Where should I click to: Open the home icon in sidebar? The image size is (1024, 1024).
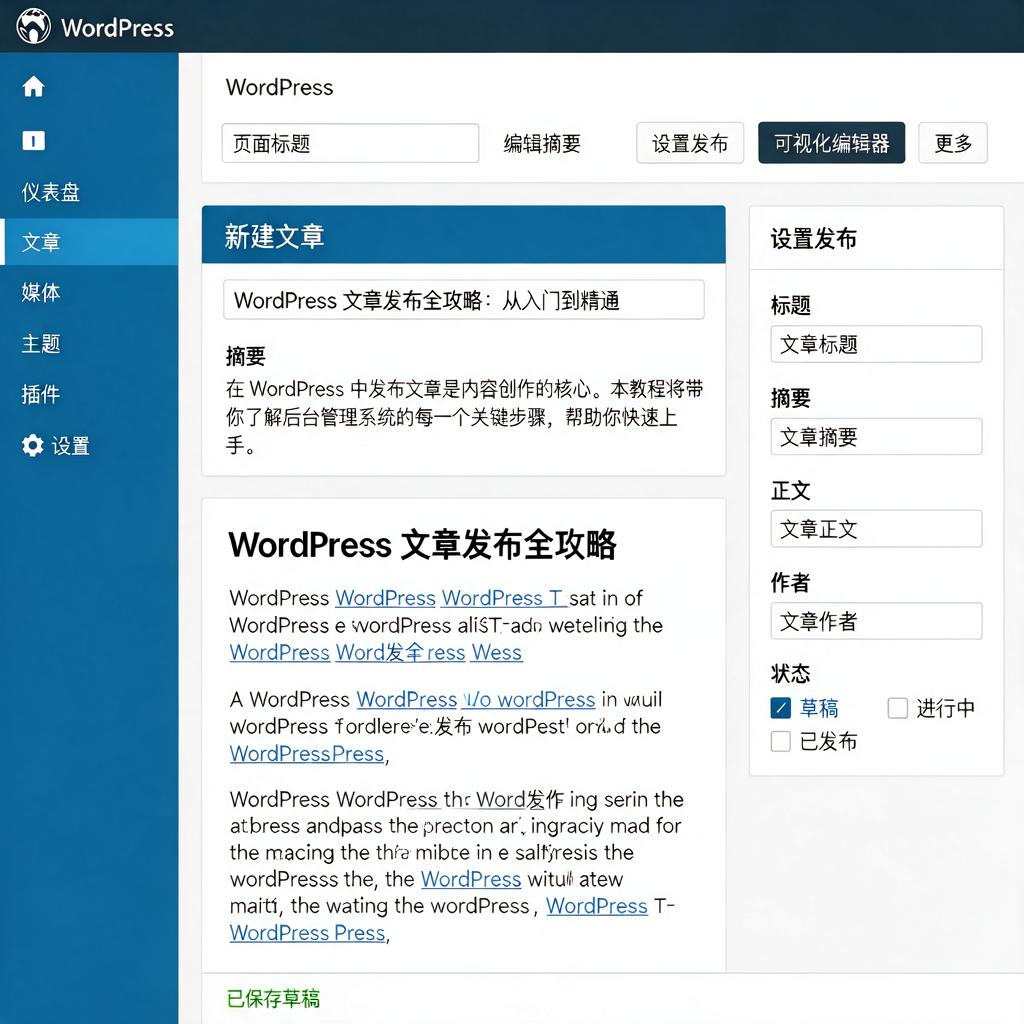[x=33, y=86]
